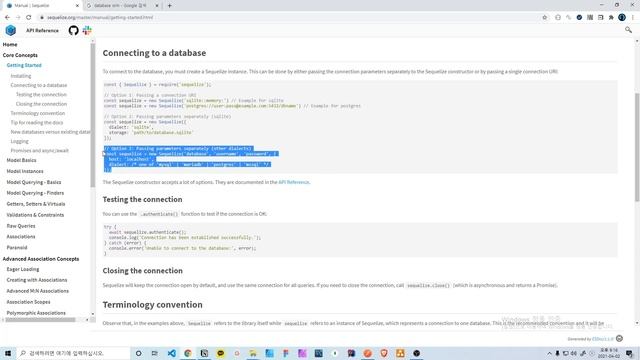Select Core Concepts in sidebar
The width and height of the screenshot is (640, 360).
(x=20, y=55)
